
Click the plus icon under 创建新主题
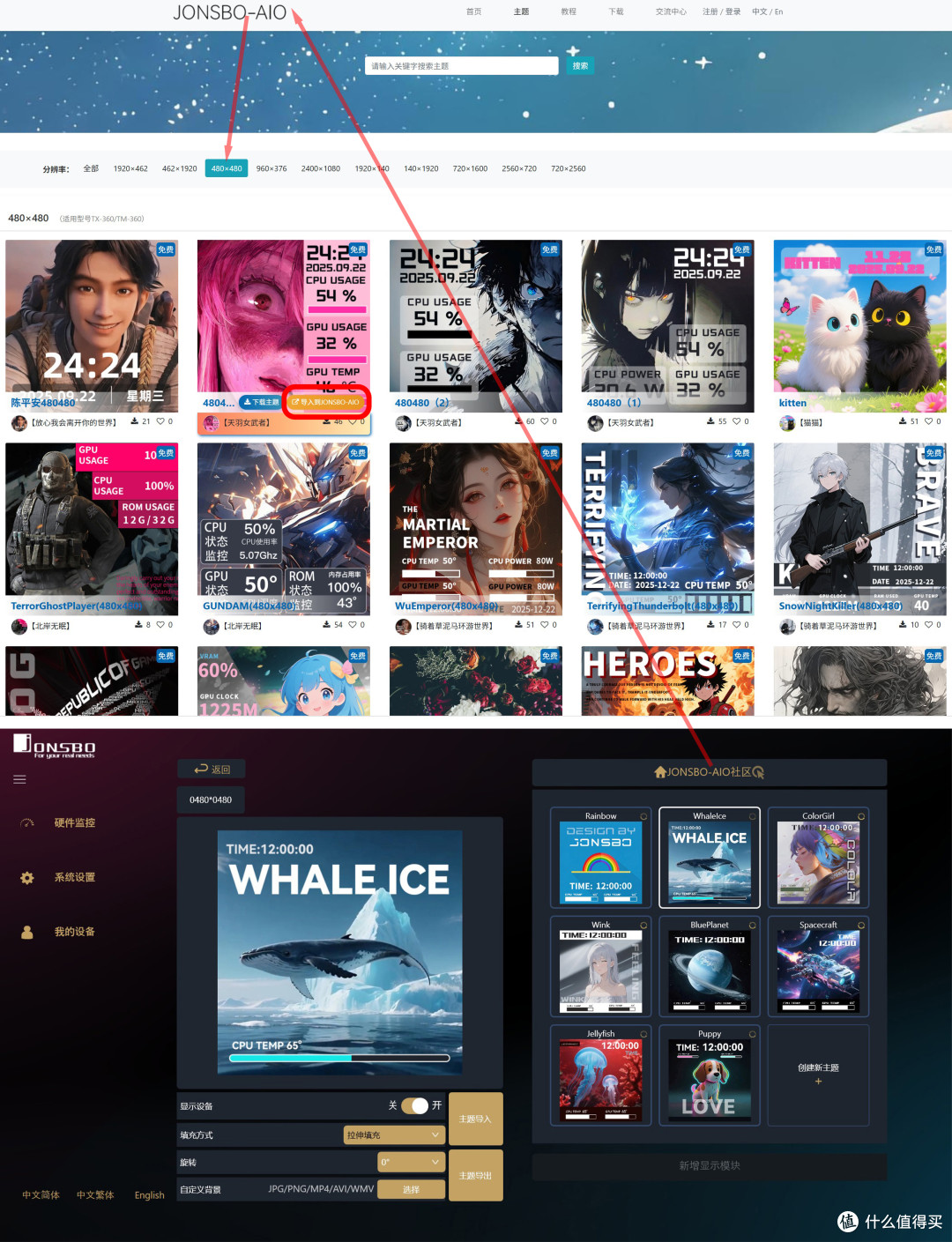click(x=818, y=1082)
